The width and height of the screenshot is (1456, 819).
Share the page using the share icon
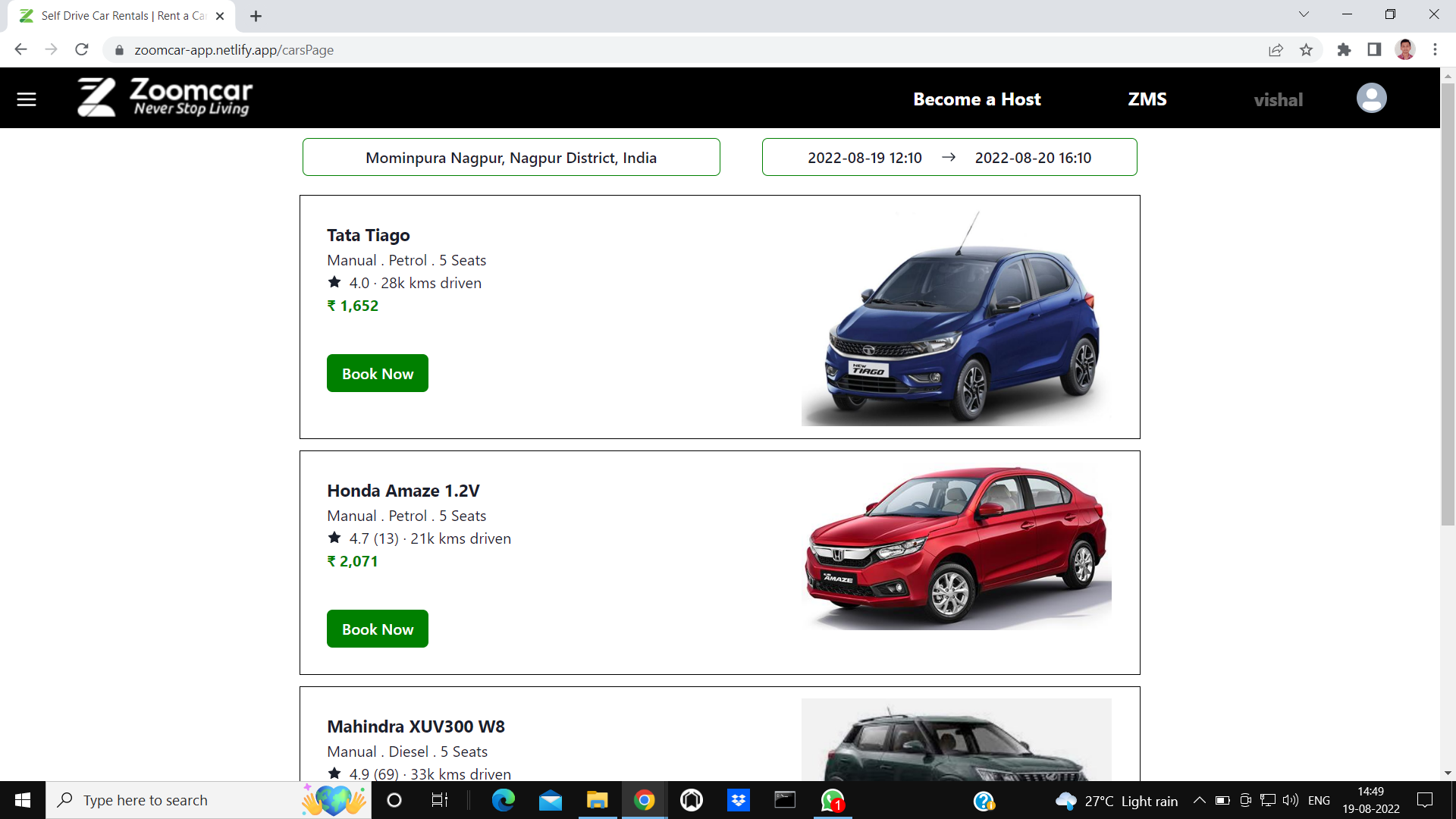[x=1276, y=49]
